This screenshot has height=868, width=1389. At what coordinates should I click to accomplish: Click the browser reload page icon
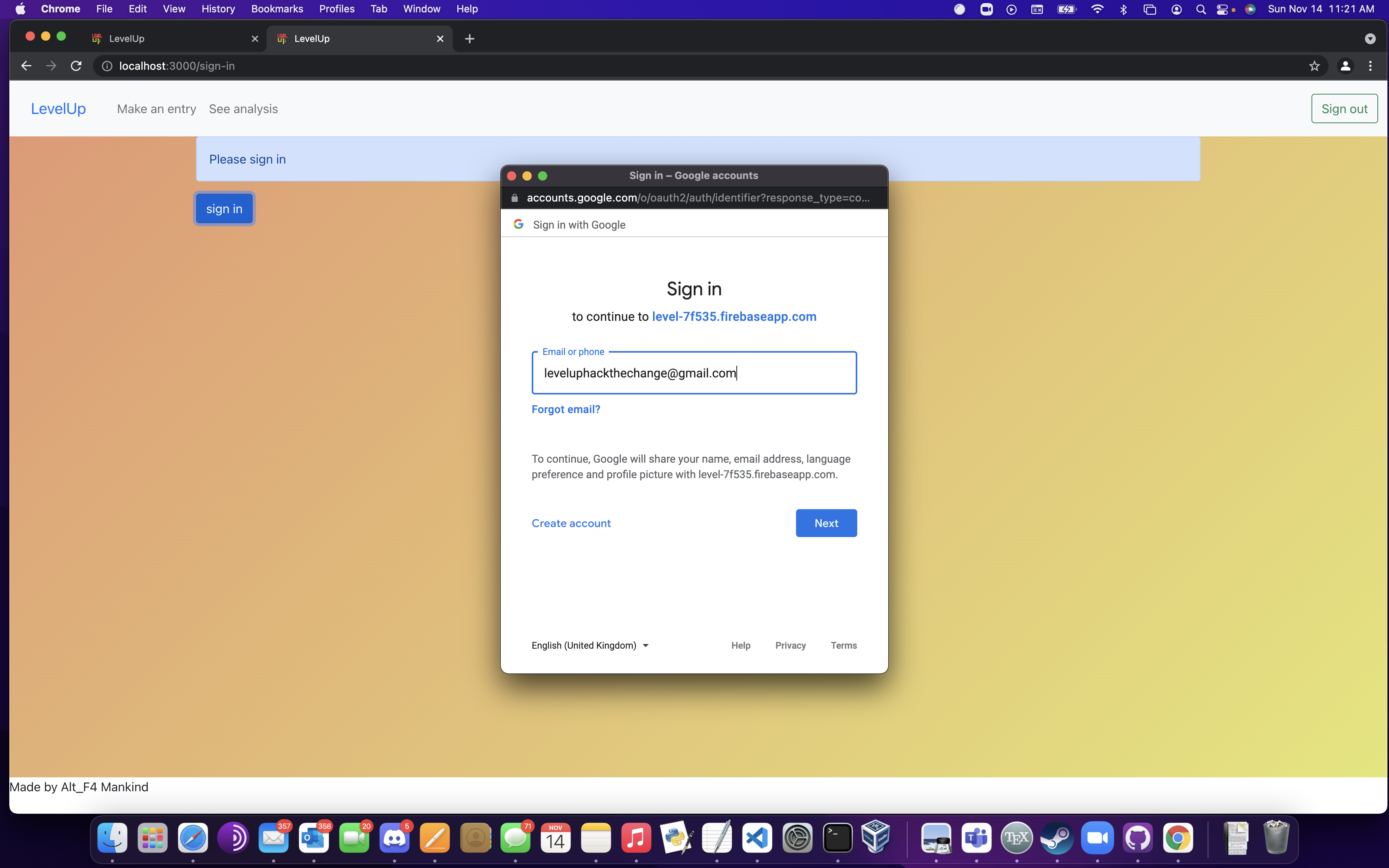(x=76, y=66)
